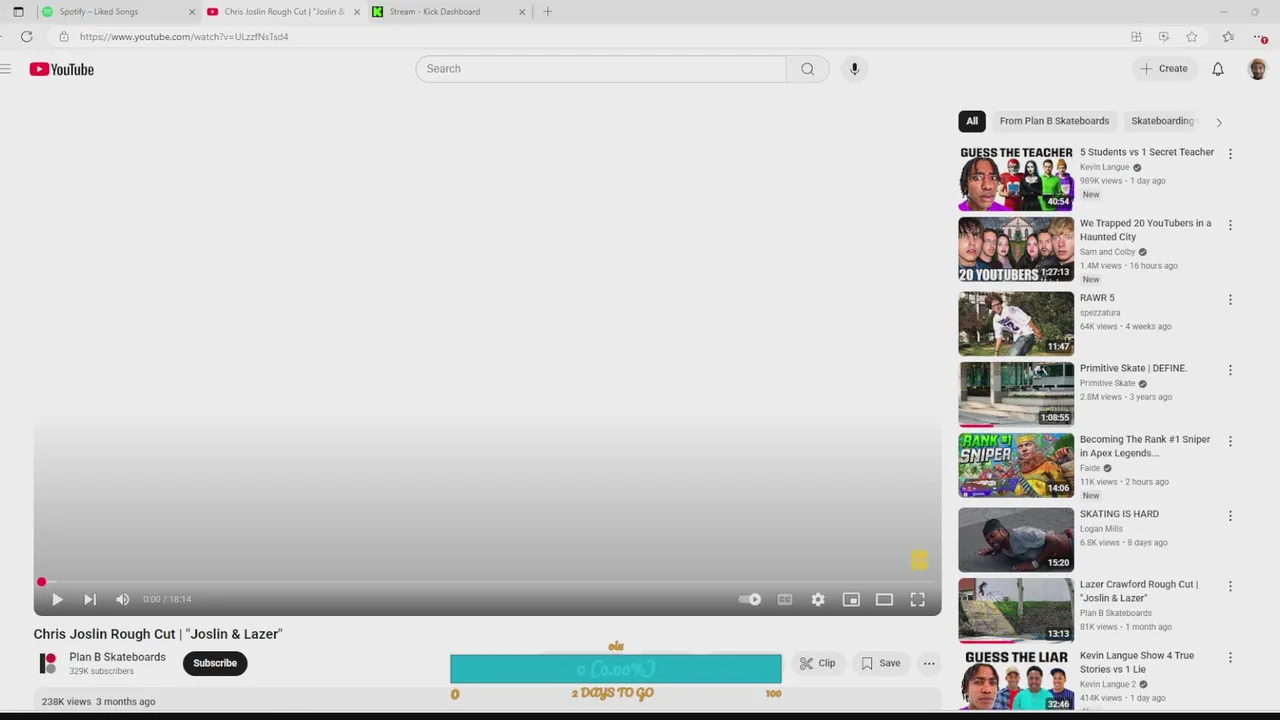The image size is (1280, 720).
Task: Start voice search with the microphone icon
Action: pyautogui.click(x=854, y=69)
